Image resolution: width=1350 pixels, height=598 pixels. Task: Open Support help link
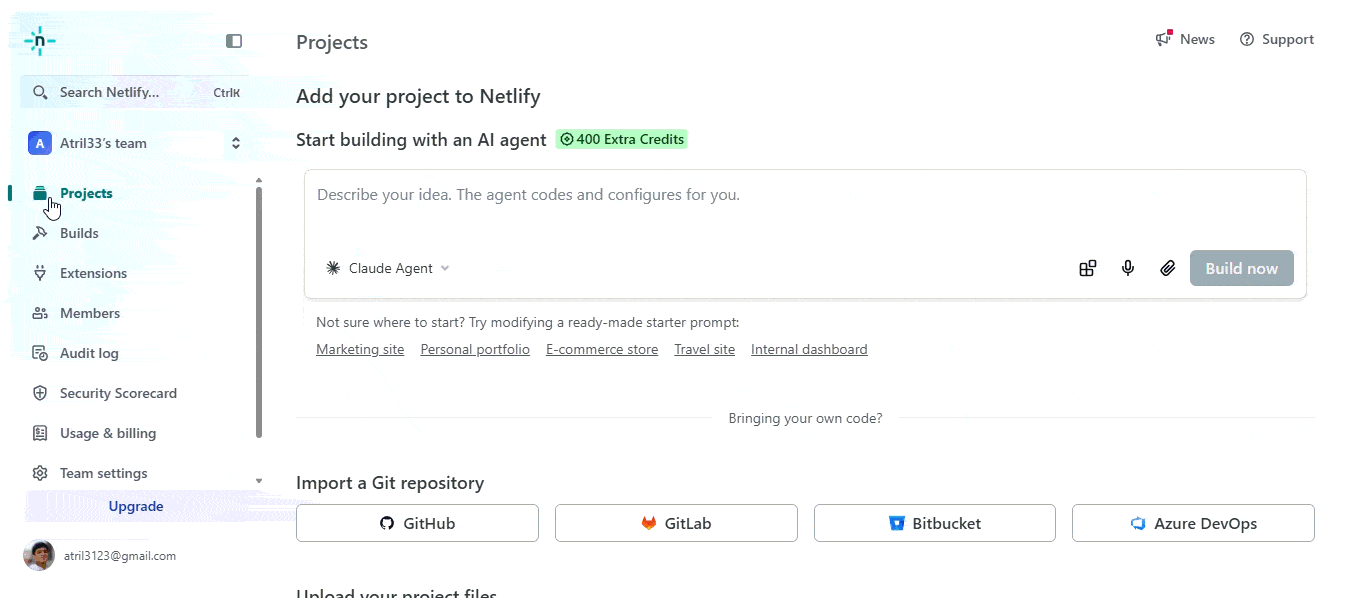[1276, 40]
